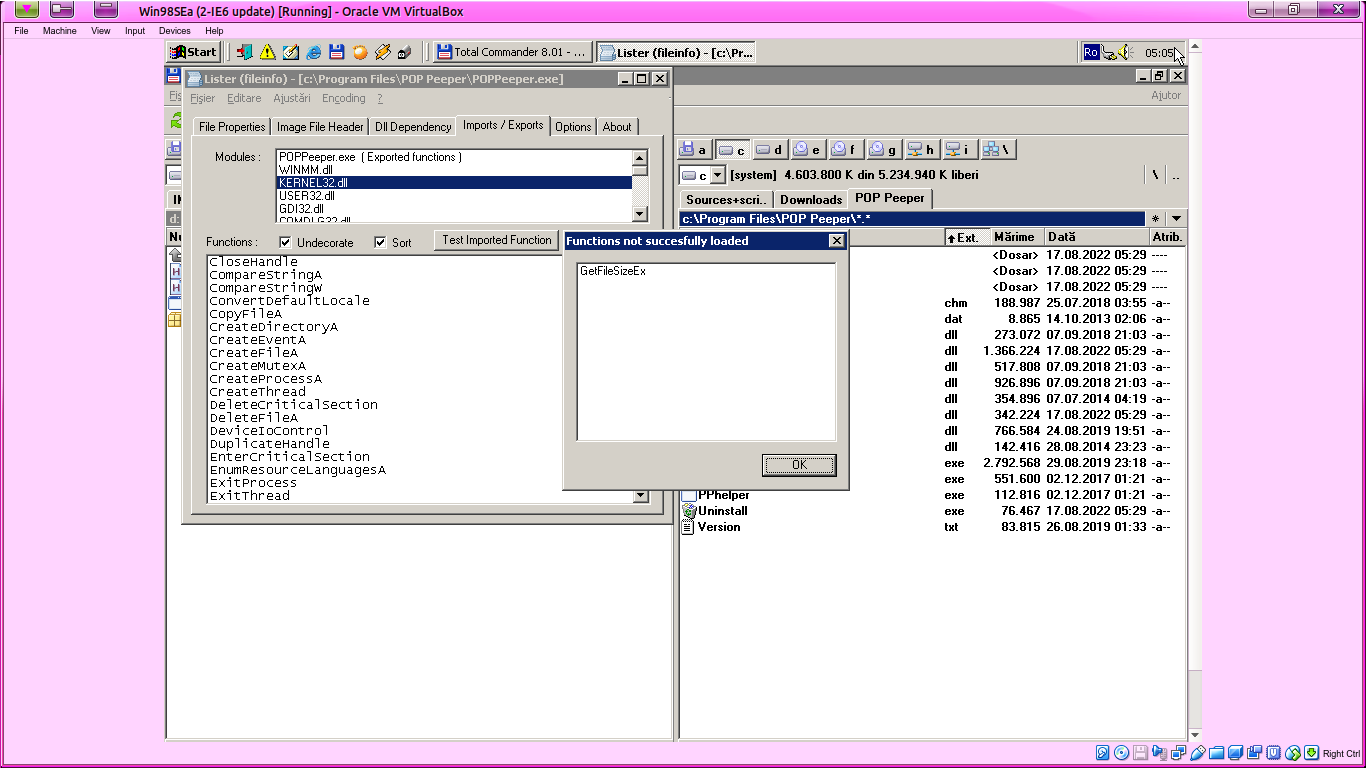Click VirtualBox optical disk status icon
Viewport: 1366px width, 768px height.
tap(1121, 753)
